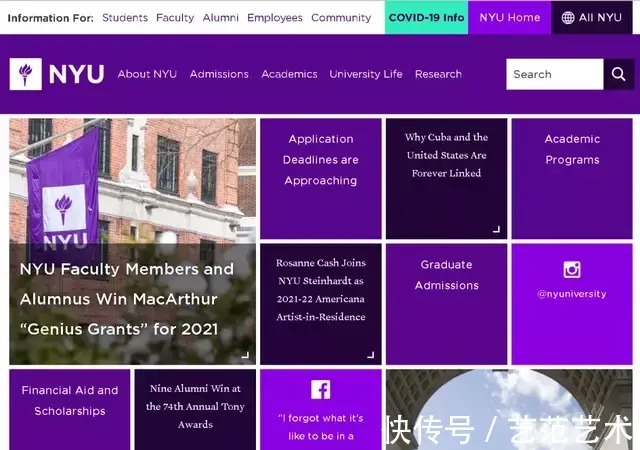Click the globe icon beside All NYU
Screen dimensions: 640x450
pos(568,18)
